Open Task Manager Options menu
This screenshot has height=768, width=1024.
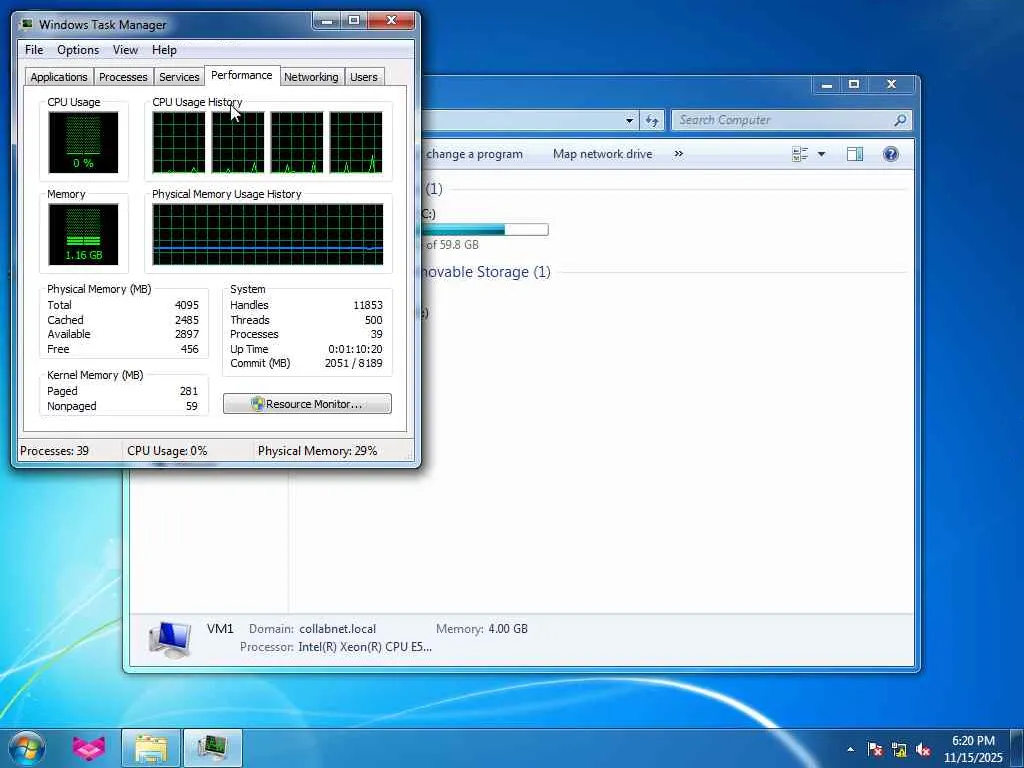point(78,50)
